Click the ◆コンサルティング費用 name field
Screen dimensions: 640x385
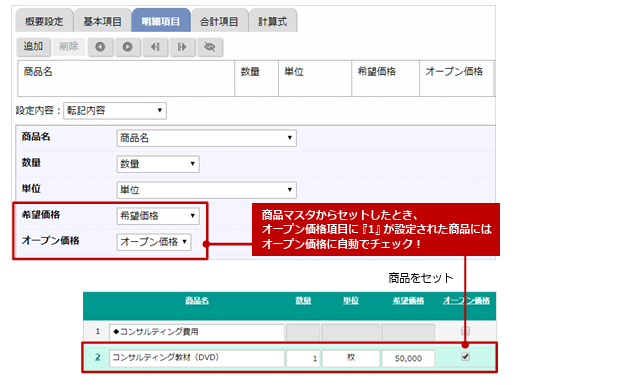[197, 332]
